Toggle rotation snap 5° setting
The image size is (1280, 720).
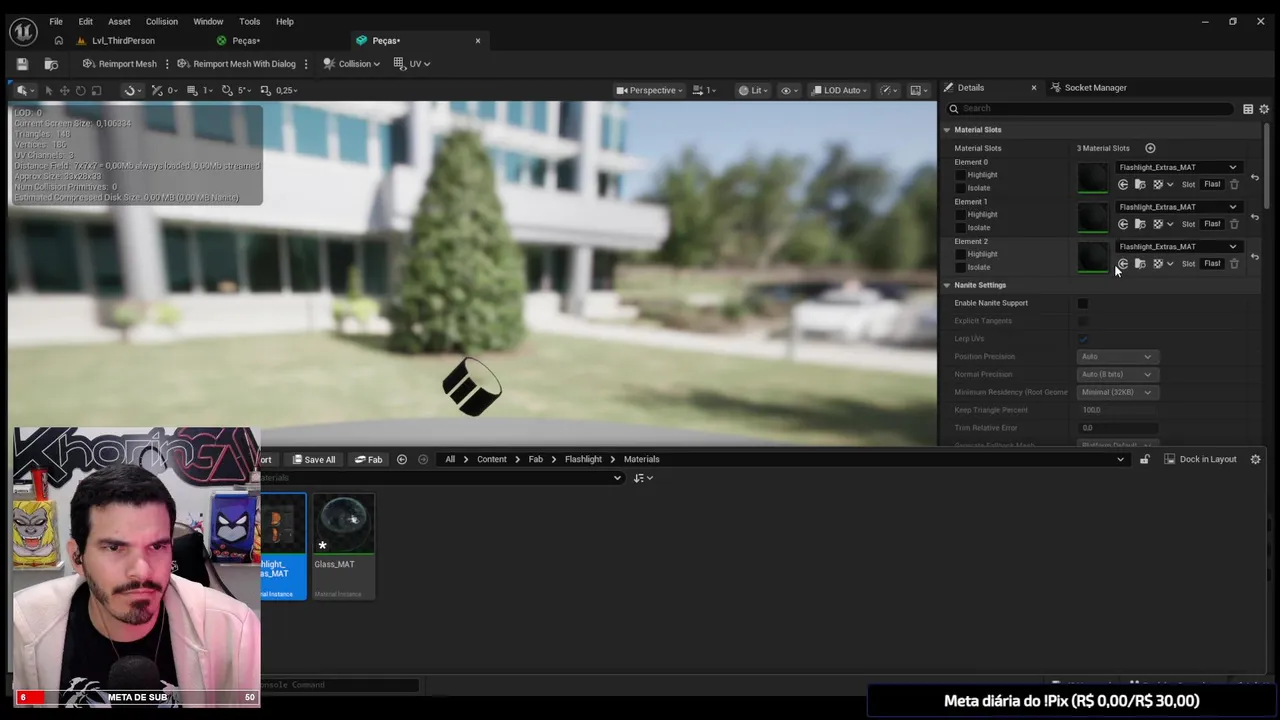tap(236, 90)
